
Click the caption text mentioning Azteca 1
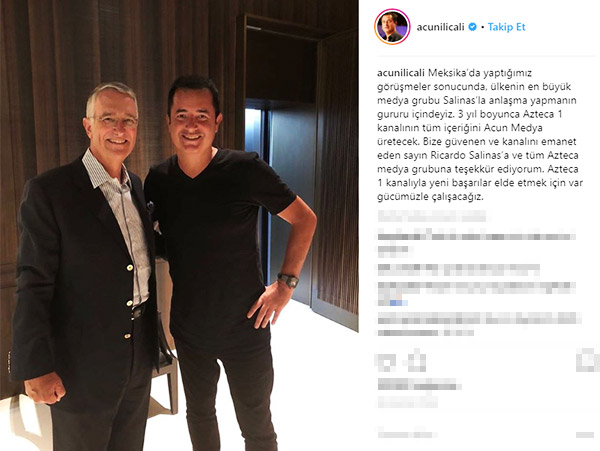pyautogui.click(x=480, y=135)
